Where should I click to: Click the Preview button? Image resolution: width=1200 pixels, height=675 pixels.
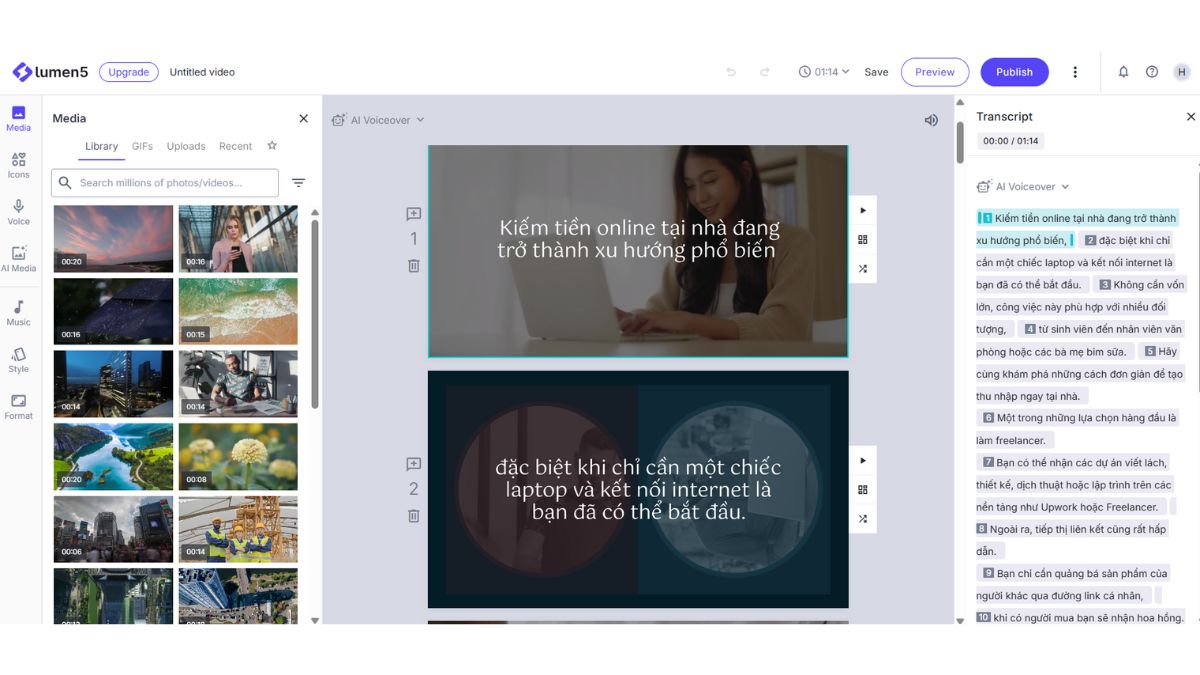[935, 72]
